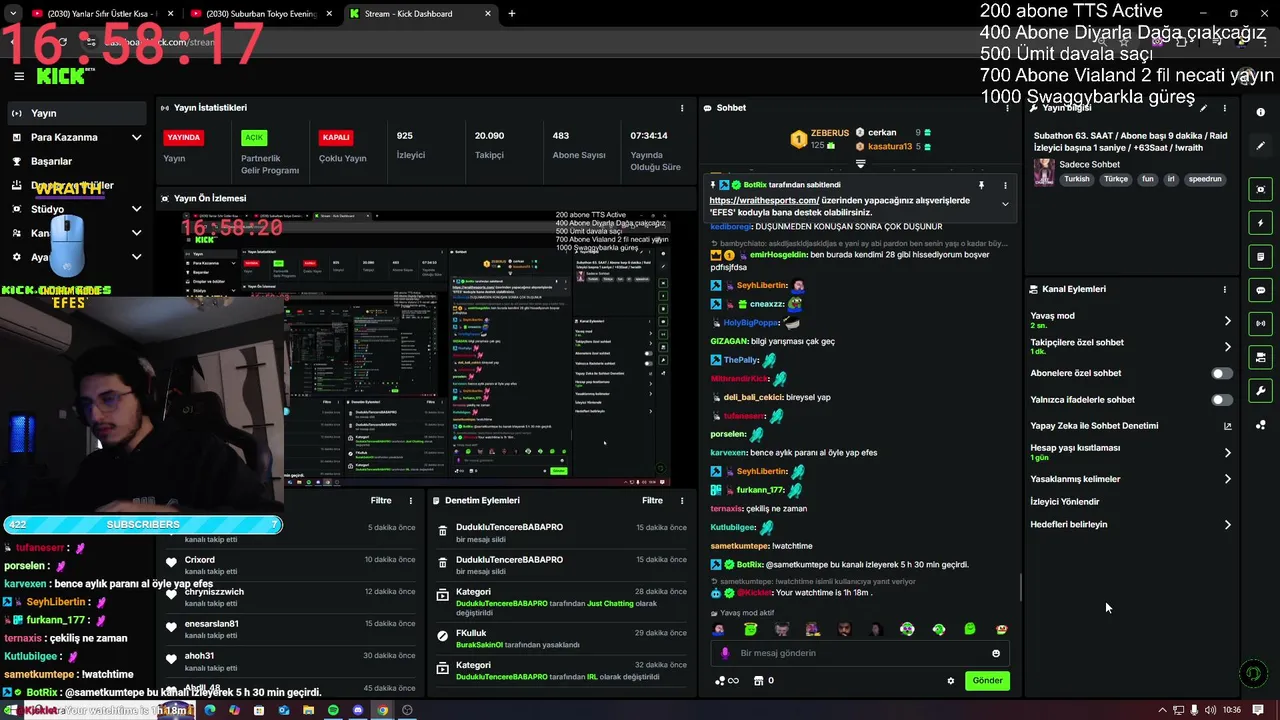Expand Hedefleri belirleyin settings
Image resolution: width=1280 pixels, height=720 pixels.
tap(1227, 525)
